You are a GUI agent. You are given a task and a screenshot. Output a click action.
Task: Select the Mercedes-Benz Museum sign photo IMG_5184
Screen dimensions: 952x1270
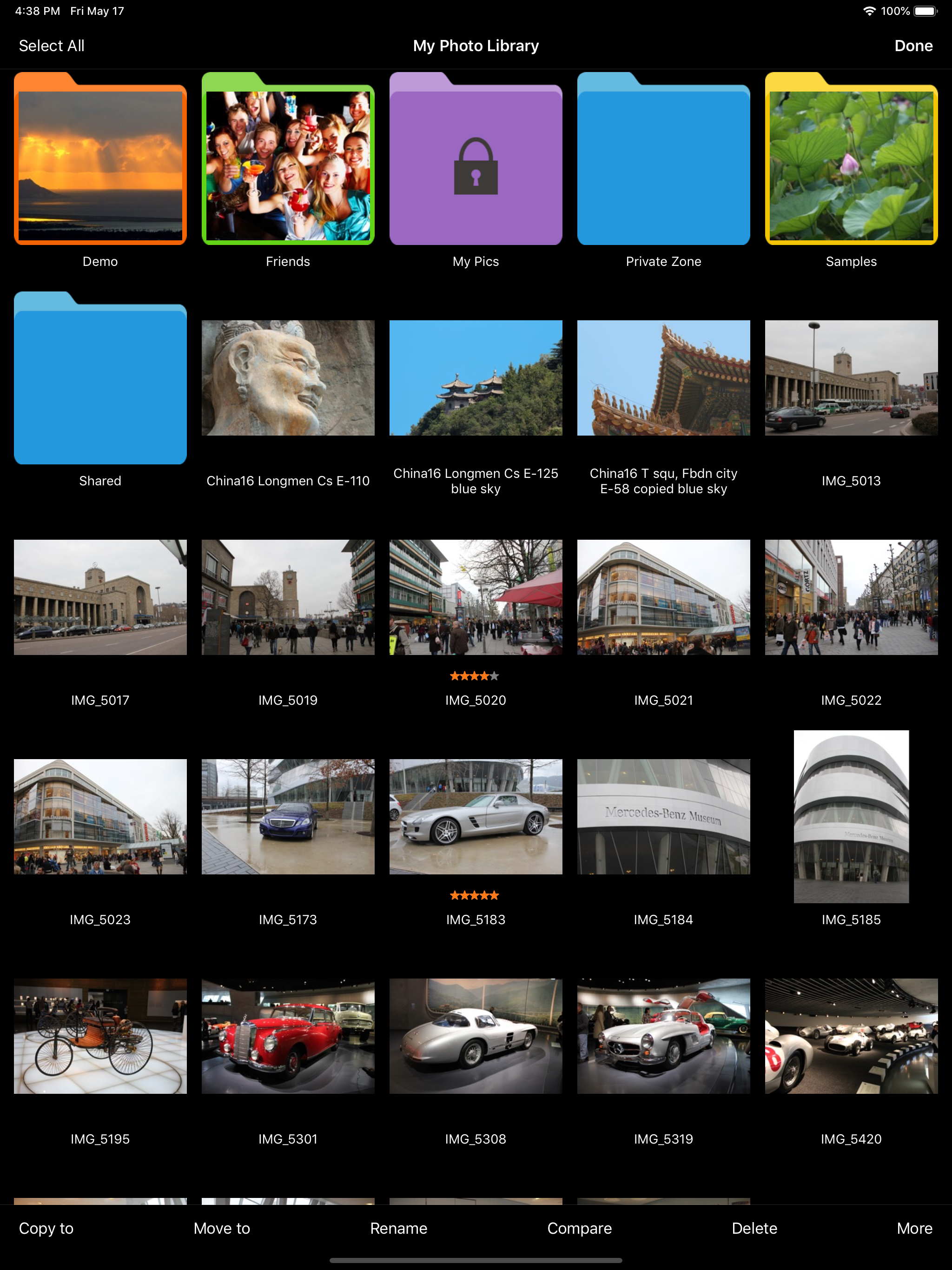click(x=663, y=816)
